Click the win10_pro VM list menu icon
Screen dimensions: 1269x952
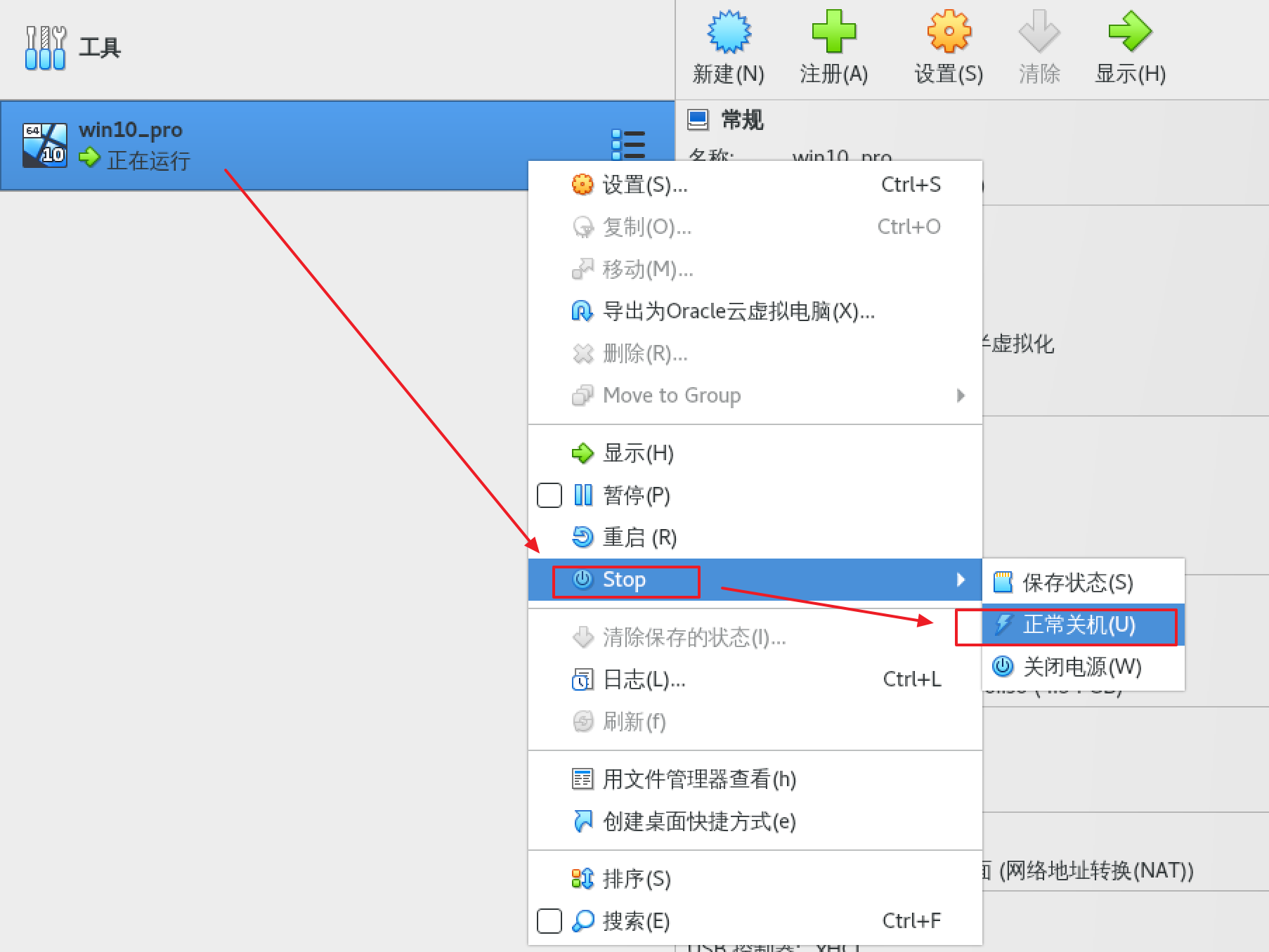(628, 145)
